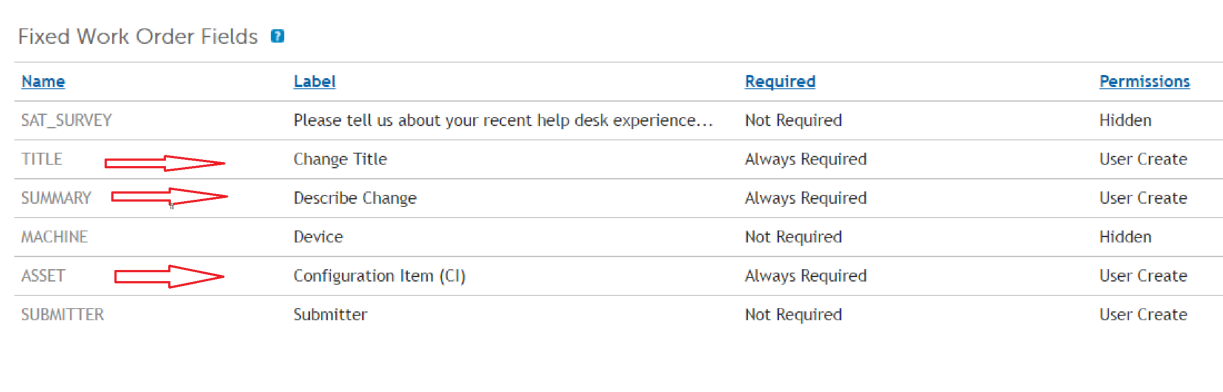The height and width of the screenshot is (392, 1223).
Task: Click User Create in the ASSET row
Action: coord(1143,276)
